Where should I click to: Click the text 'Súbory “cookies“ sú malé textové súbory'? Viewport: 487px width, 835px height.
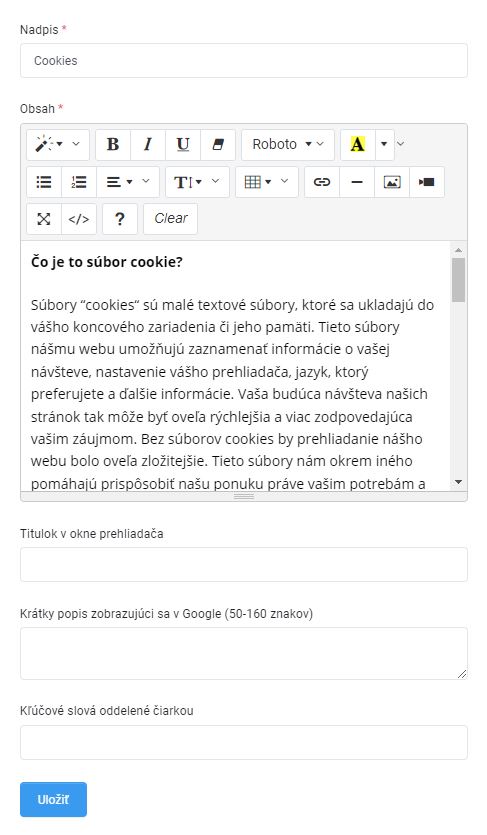(165, 305)
